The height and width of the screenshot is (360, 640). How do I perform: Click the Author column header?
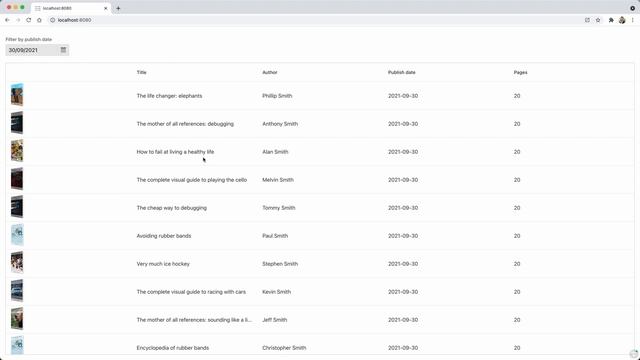point(269,72)
